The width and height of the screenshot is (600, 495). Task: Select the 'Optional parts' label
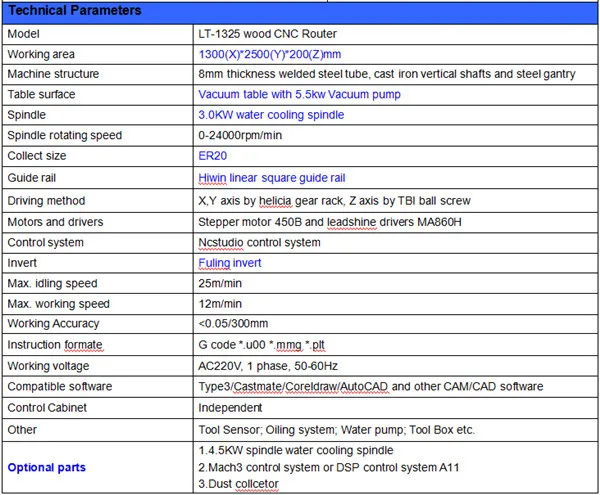(47, 467)
